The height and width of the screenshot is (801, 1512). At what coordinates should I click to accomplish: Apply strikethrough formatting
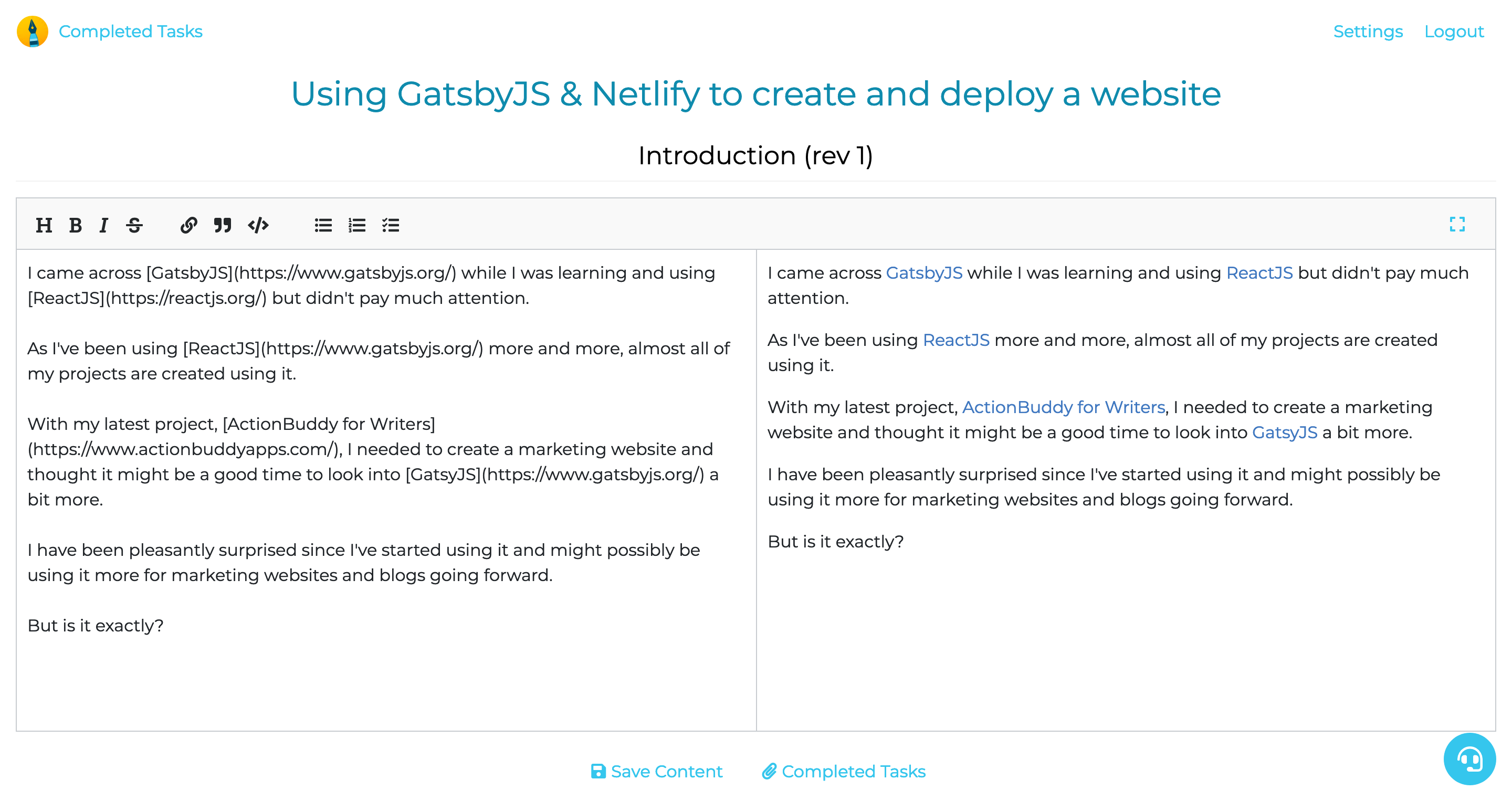[x=134, y=225]
